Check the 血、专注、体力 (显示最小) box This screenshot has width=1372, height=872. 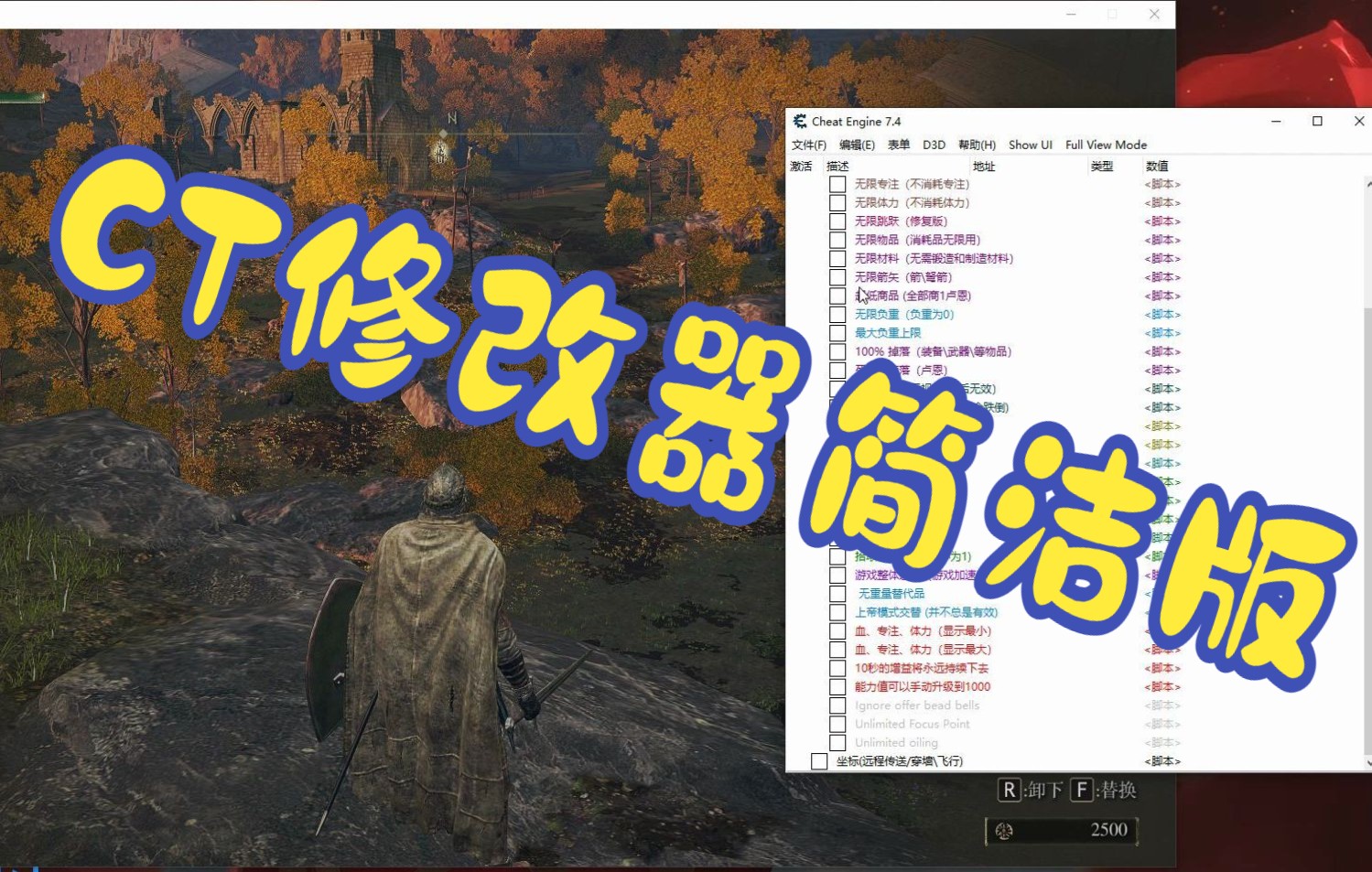837,630
